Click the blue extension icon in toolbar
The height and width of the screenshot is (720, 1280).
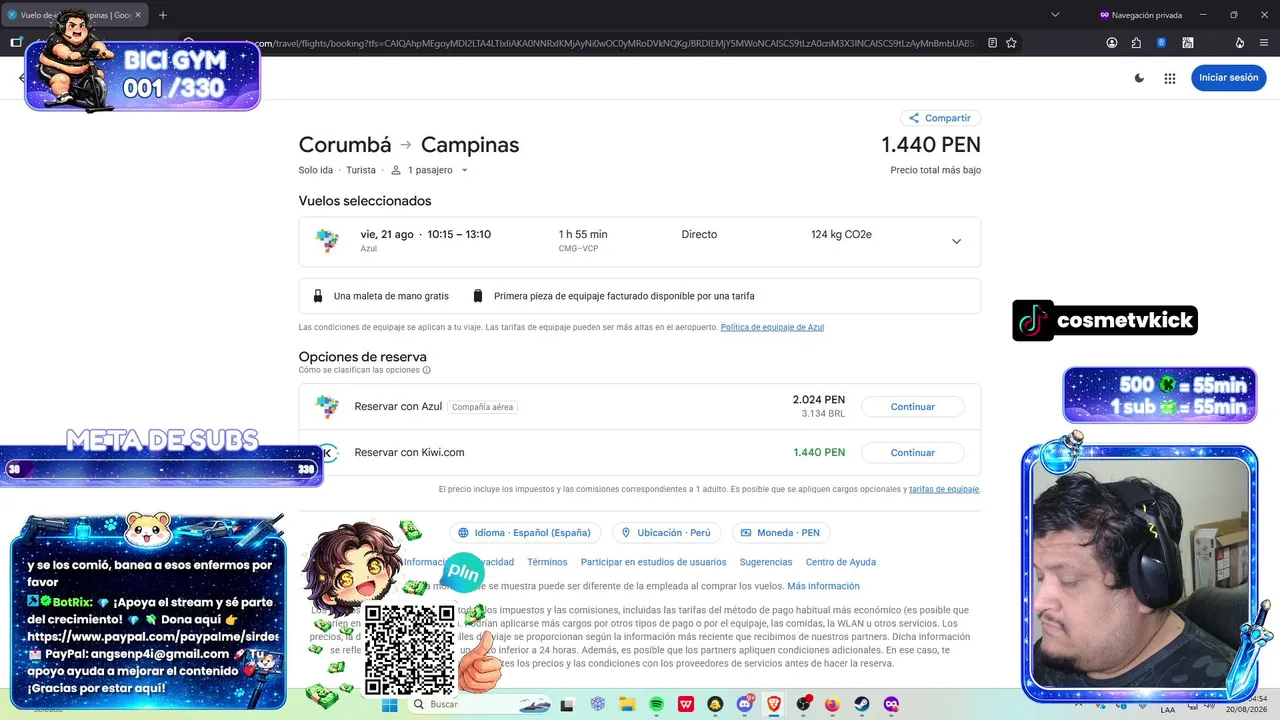point(1161,43)
